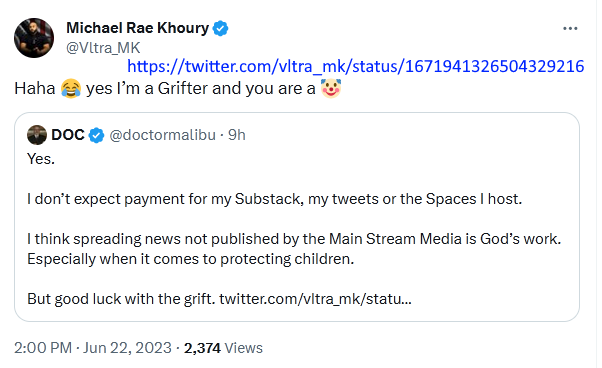Open Michael Rae Khoury display name

pos(137,28)
